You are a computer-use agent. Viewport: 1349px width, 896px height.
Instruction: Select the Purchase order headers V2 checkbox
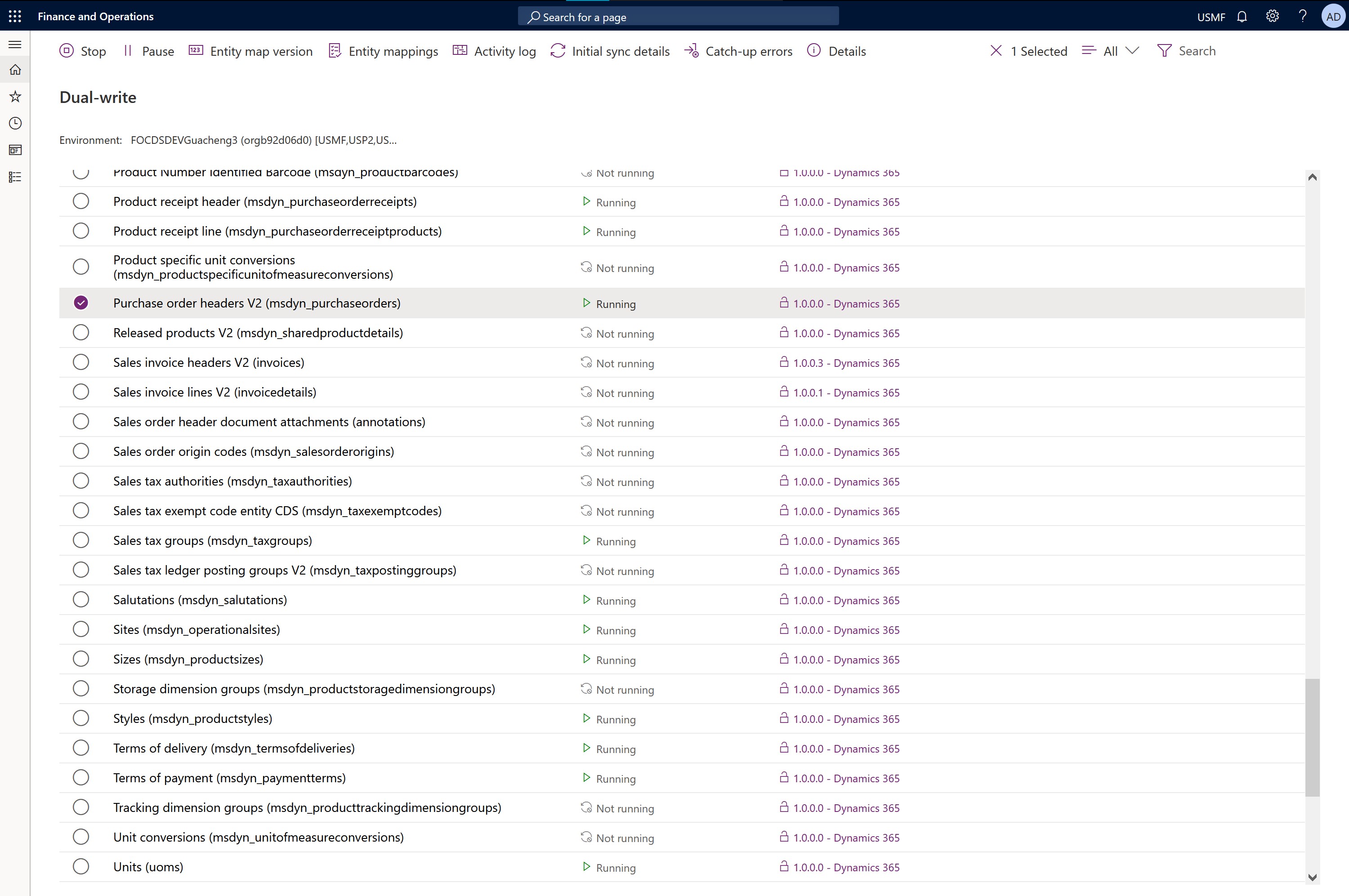[x=81, y=303]
